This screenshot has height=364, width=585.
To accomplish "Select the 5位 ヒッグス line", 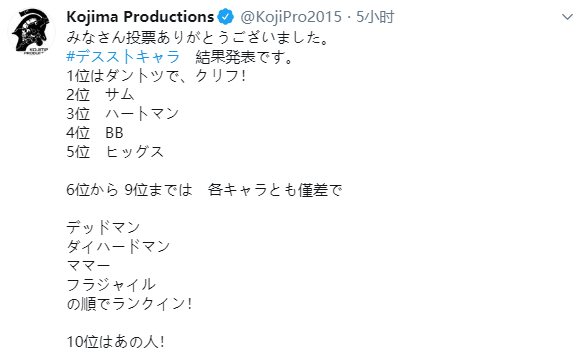I will (115, 152).
